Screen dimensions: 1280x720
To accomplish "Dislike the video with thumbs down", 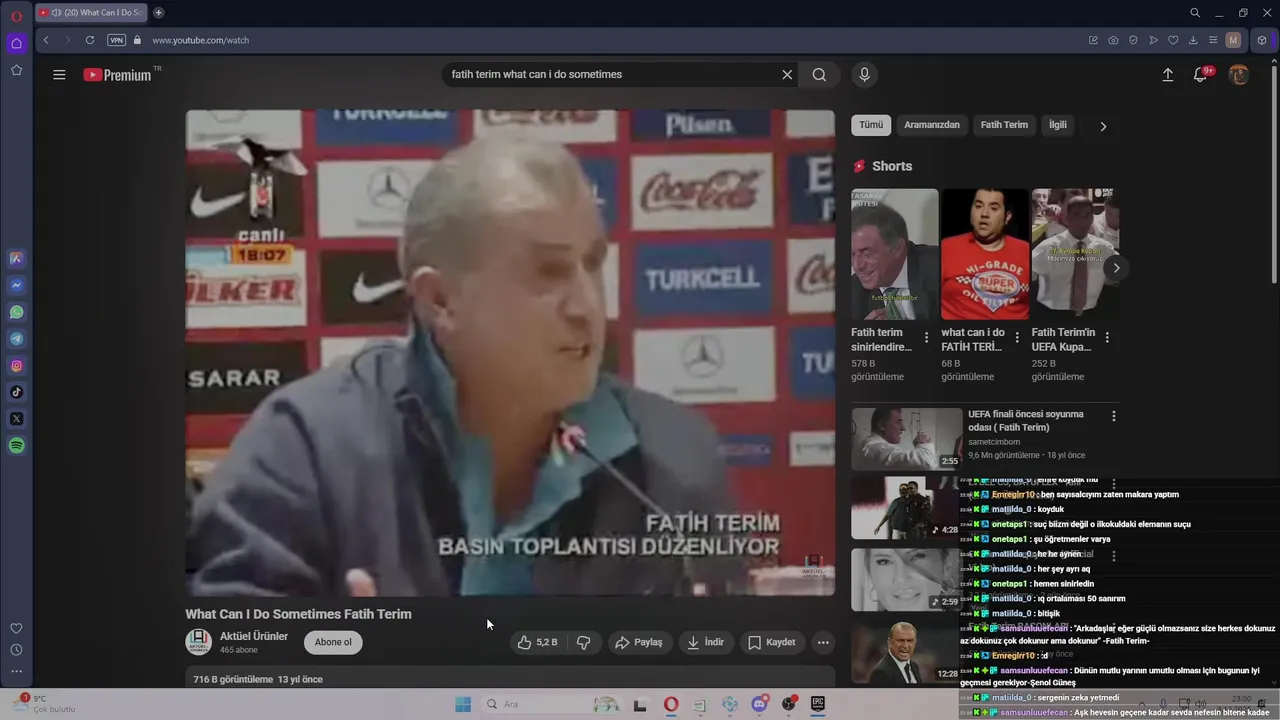I will click(584, 642).
